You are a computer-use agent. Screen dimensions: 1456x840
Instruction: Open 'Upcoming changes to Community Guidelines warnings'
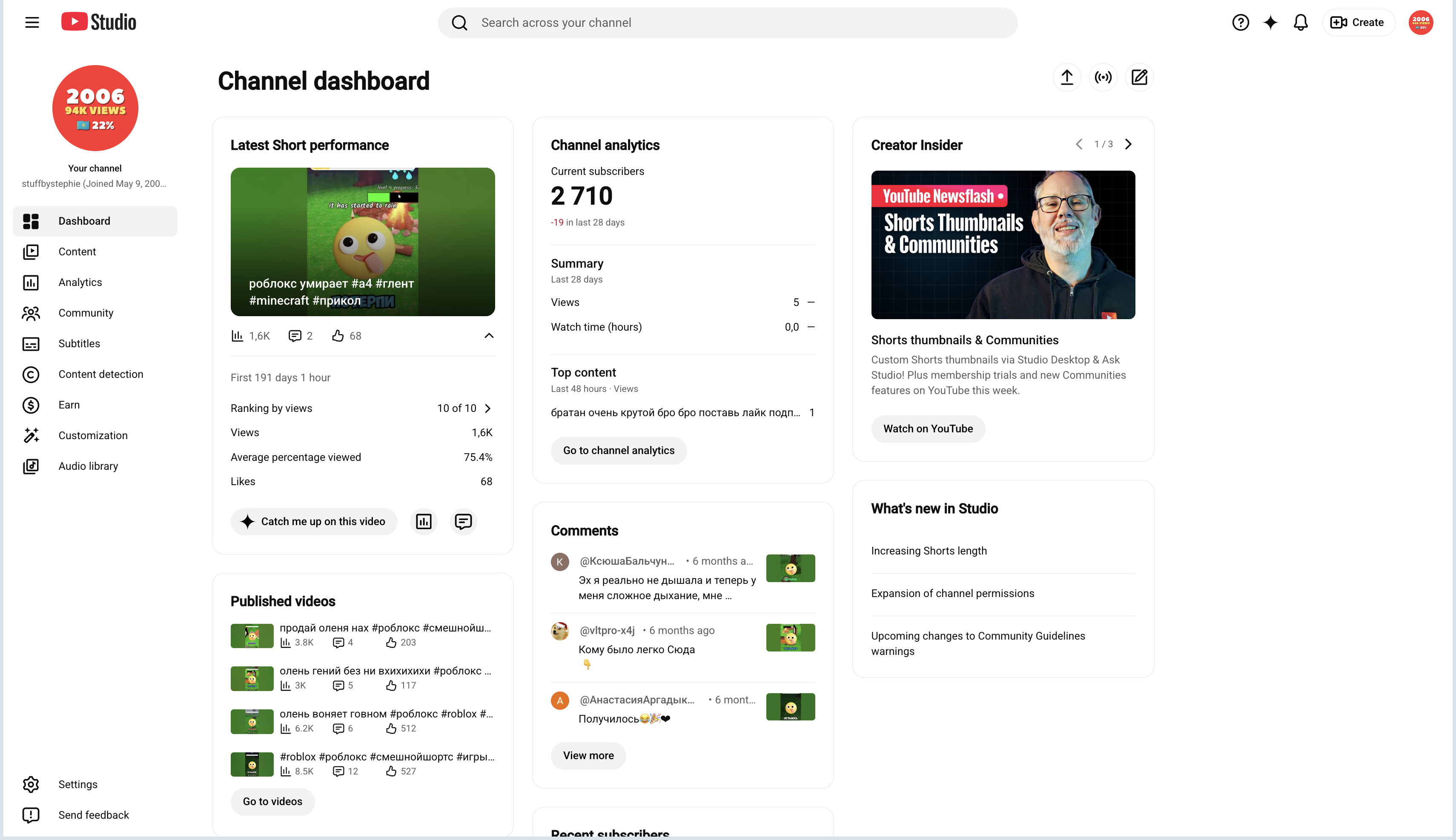[977, 643]
